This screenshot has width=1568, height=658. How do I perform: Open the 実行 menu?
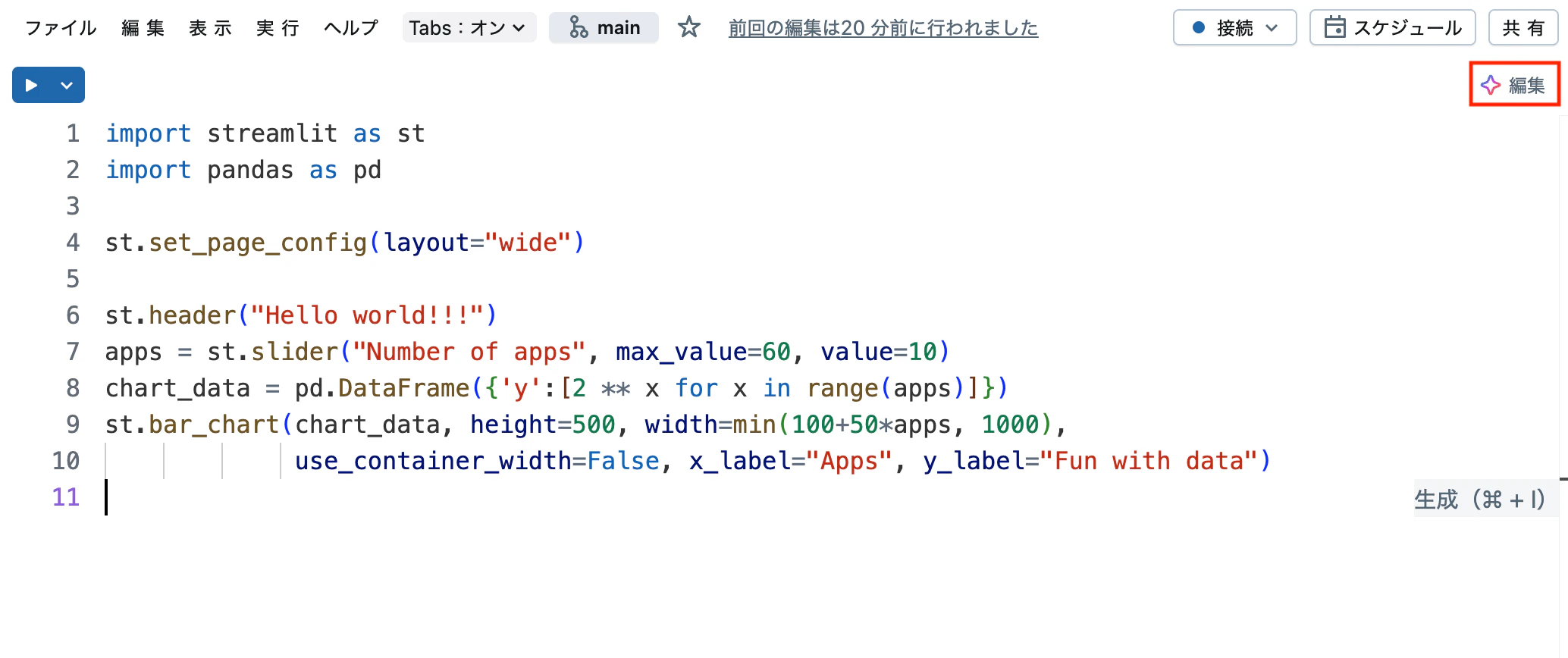[278, 28]
